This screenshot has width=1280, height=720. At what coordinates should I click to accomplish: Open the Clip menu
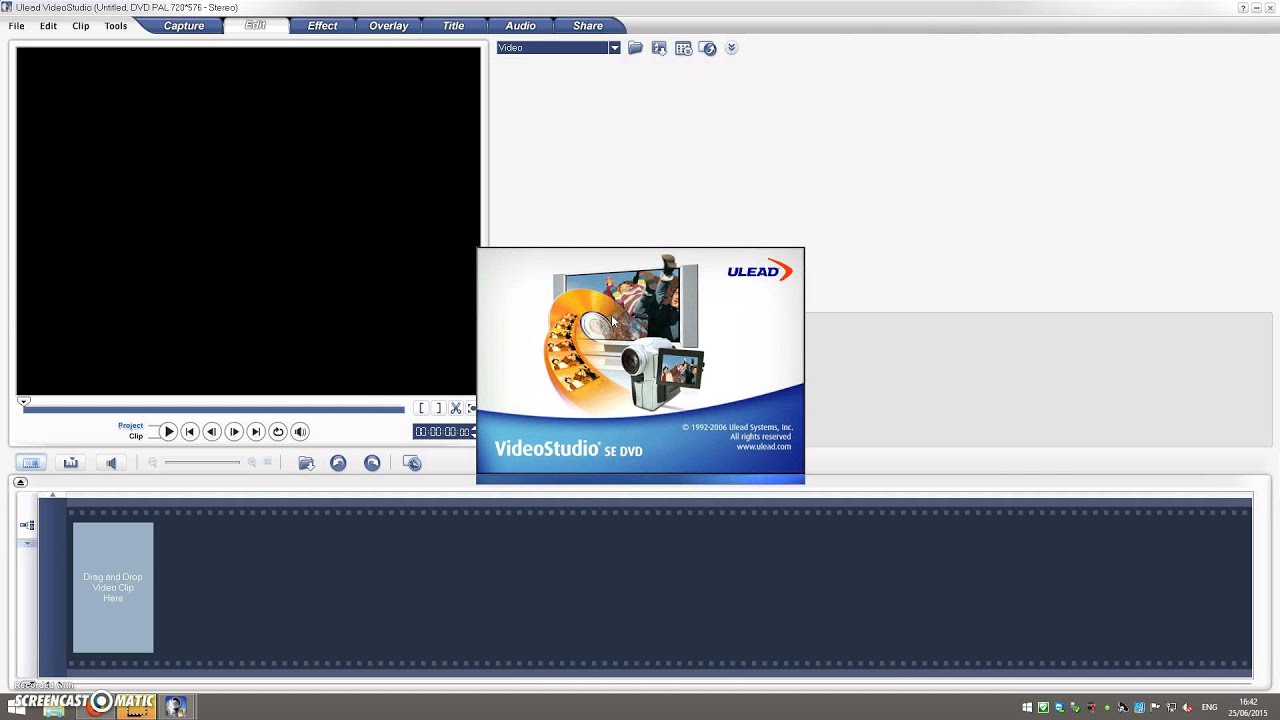pyautogui.click(x=81, y=26)
